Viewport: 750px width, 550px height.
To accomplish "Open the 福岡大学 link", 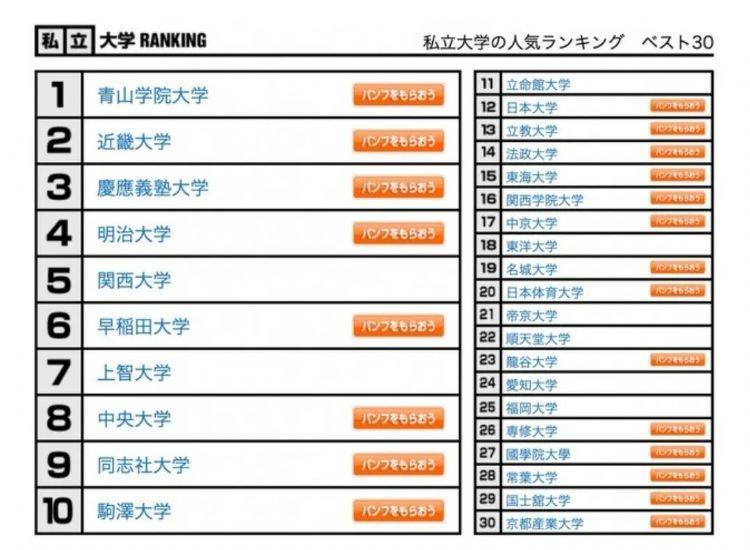I will pyautogui.click(x=531, y=408).
